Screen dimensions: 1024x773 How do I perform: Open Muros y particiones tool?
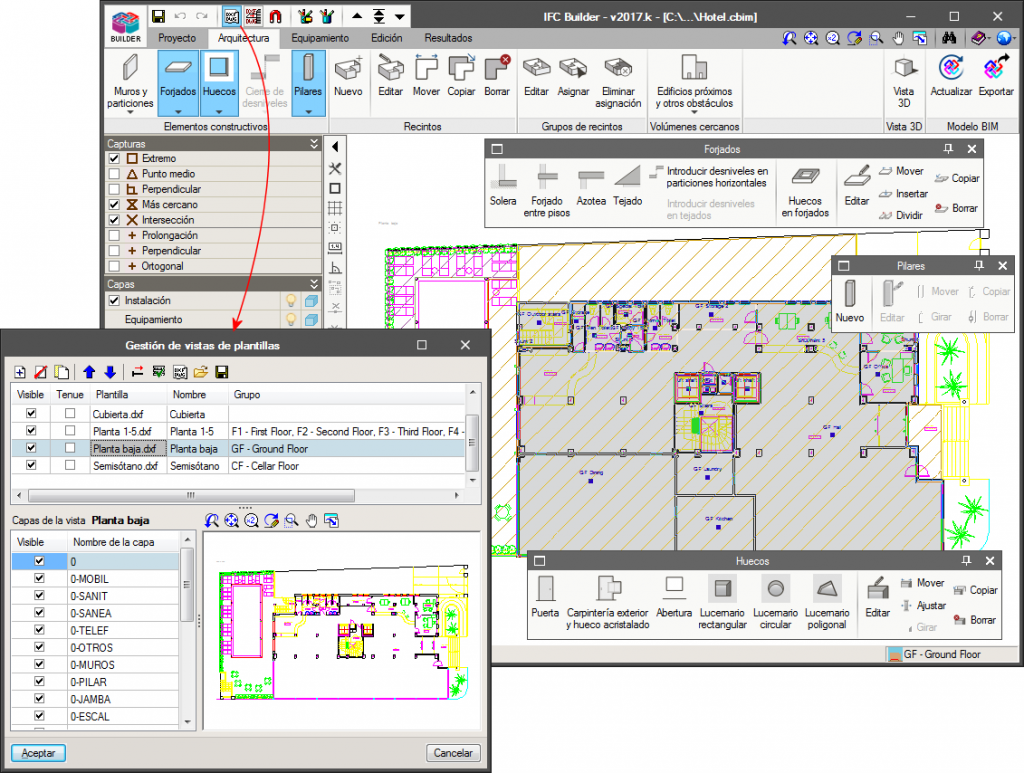point(130,82)
